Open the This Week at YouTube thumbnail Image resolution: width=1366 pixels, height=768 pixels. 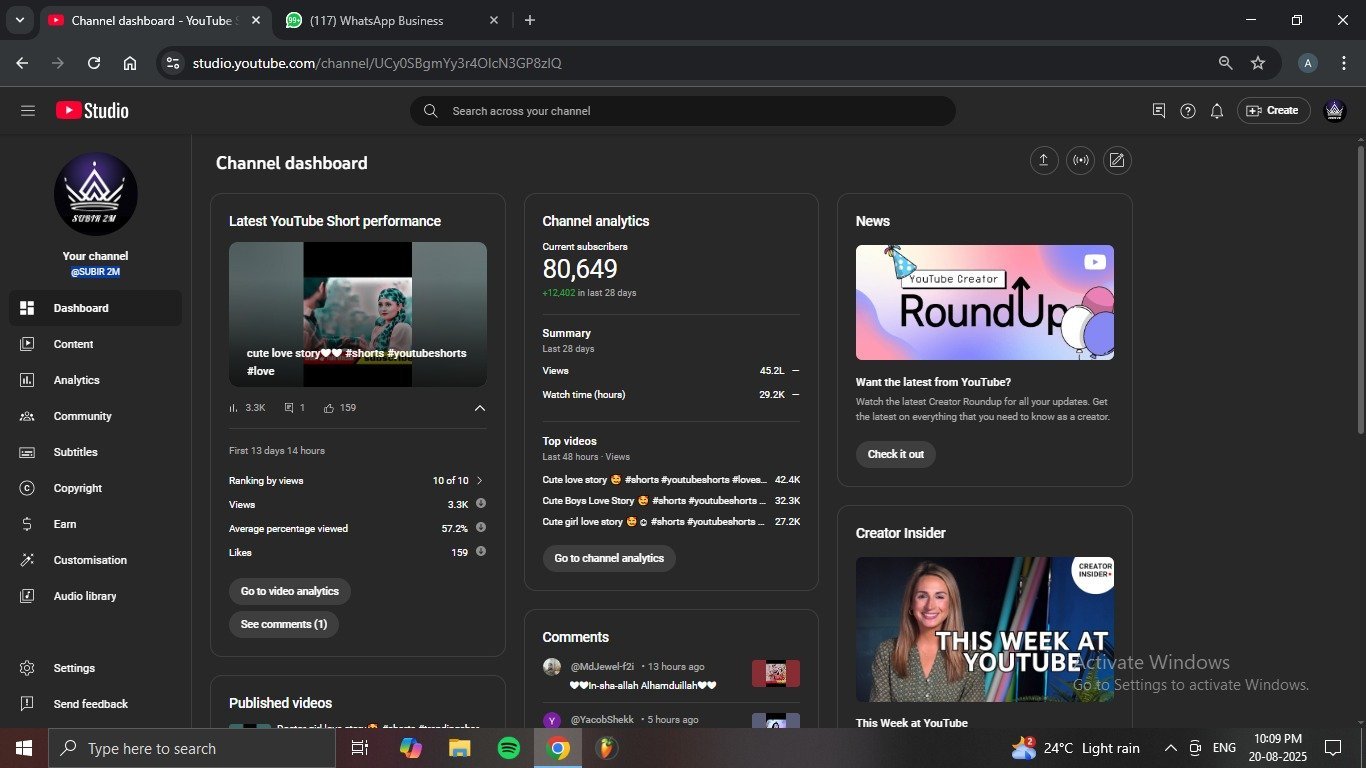(984, 629)
